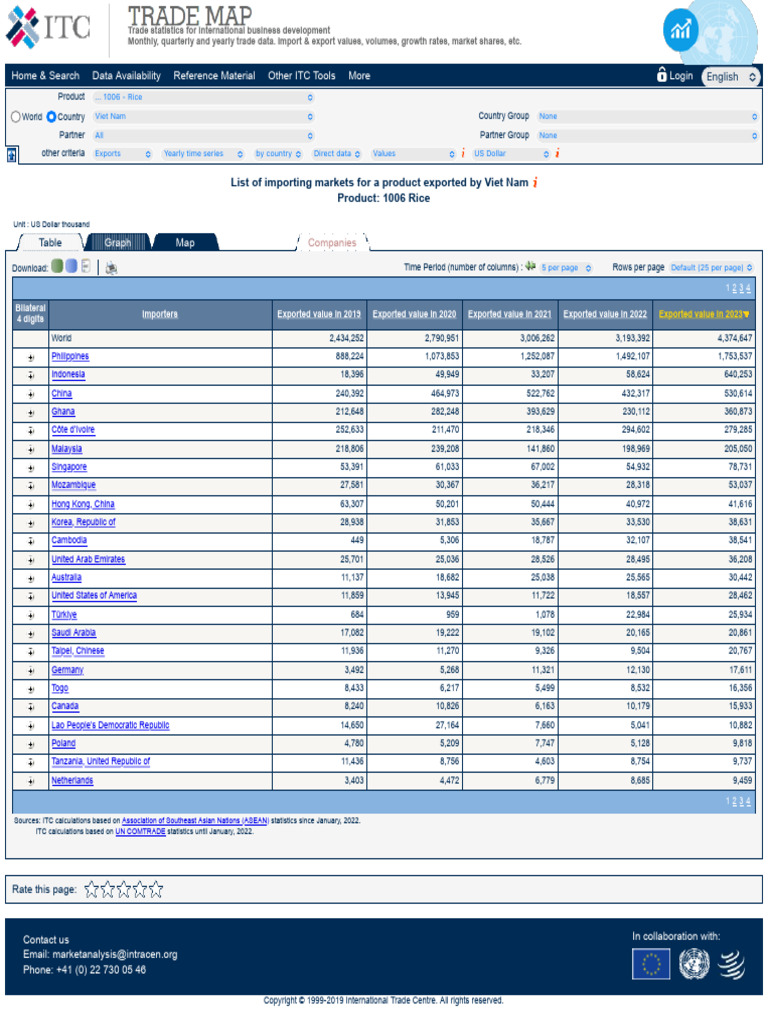Collapse the selection criteria panel icon
Screen dimensions: 768x1024
pyautogui.click(x=12, y=155)
